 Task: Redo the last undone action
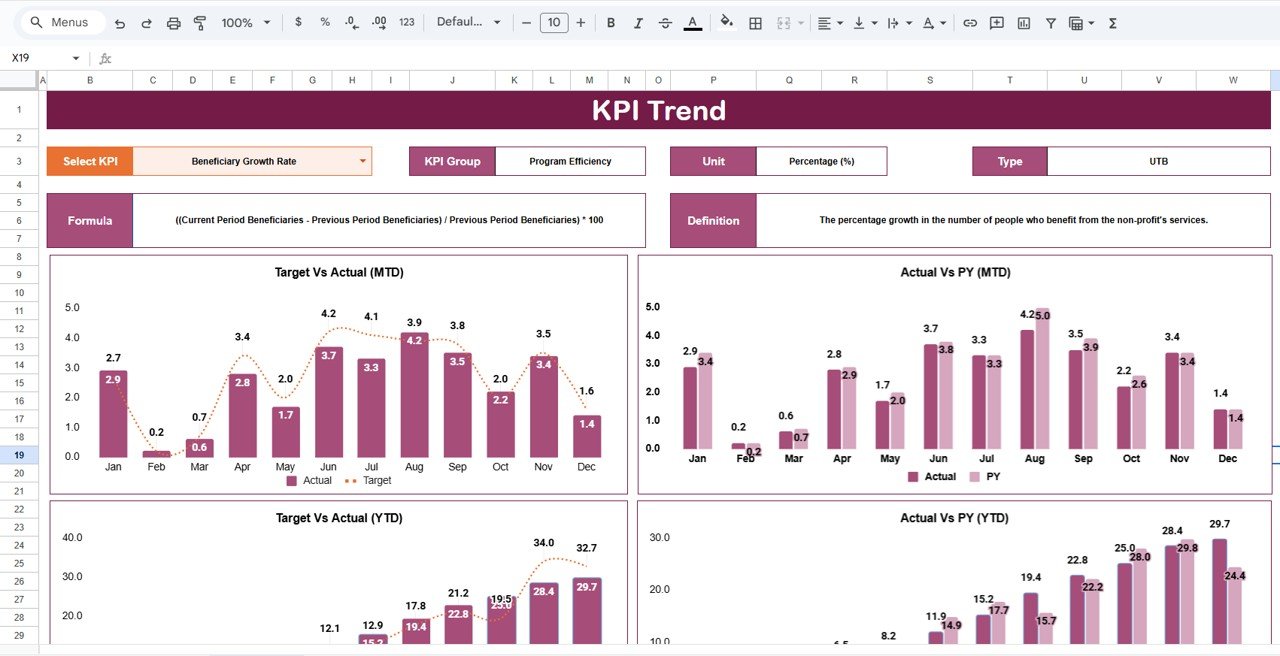click(x=146, y=21)
